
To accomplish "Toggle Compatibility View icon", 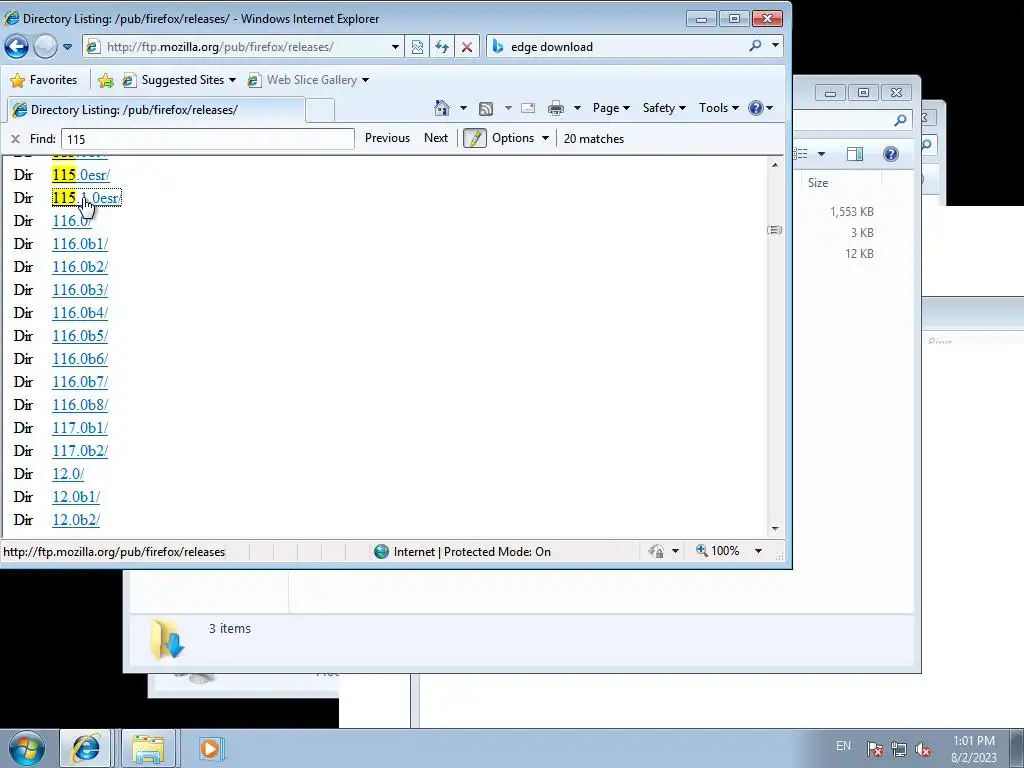I will [417, 47].
